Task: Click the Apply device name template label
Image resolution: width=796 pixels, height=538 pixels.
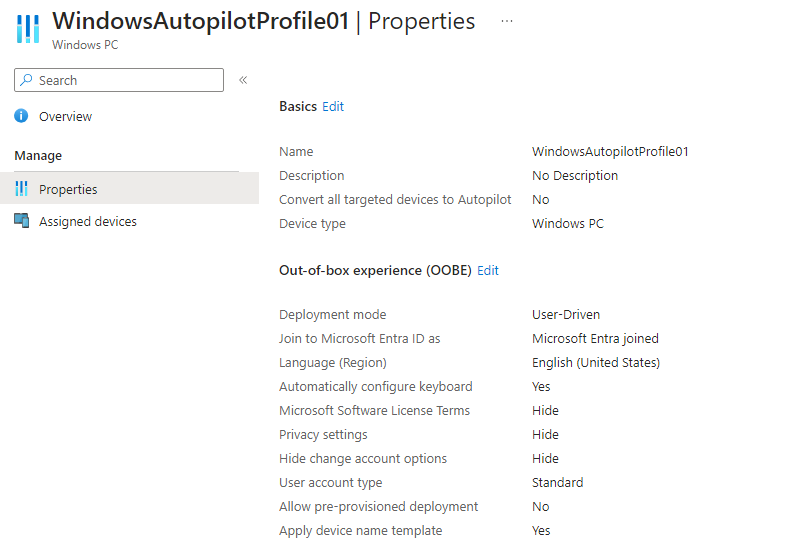Action: [360, 531]
